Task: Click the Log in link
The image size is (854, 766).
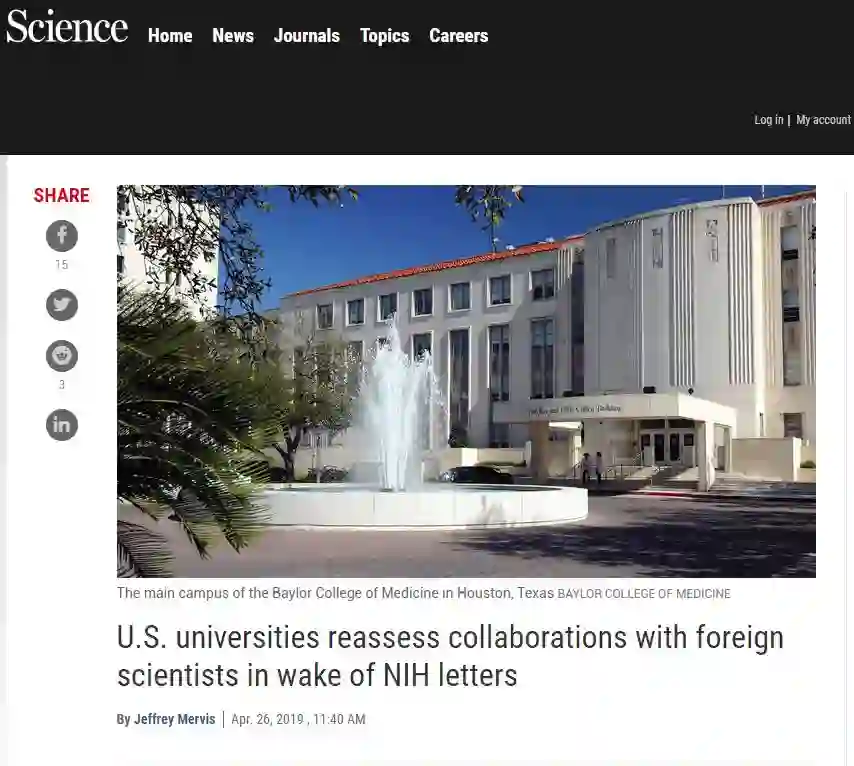Action: coord(768,120)
